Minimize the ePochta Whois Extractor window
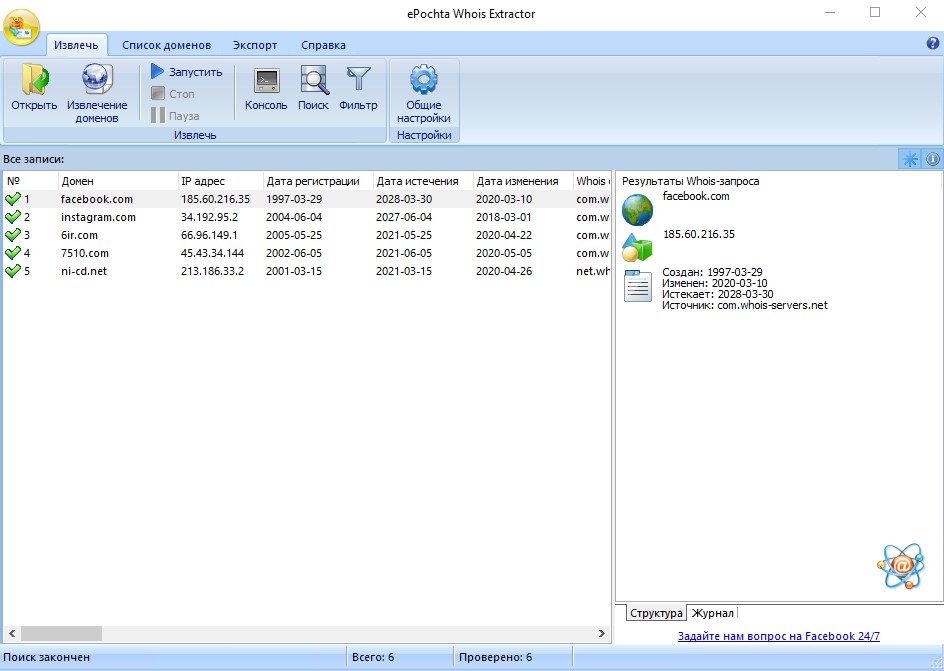Image resolution: width=944 pixels, height=671 pixels. [x=830, y=13]
